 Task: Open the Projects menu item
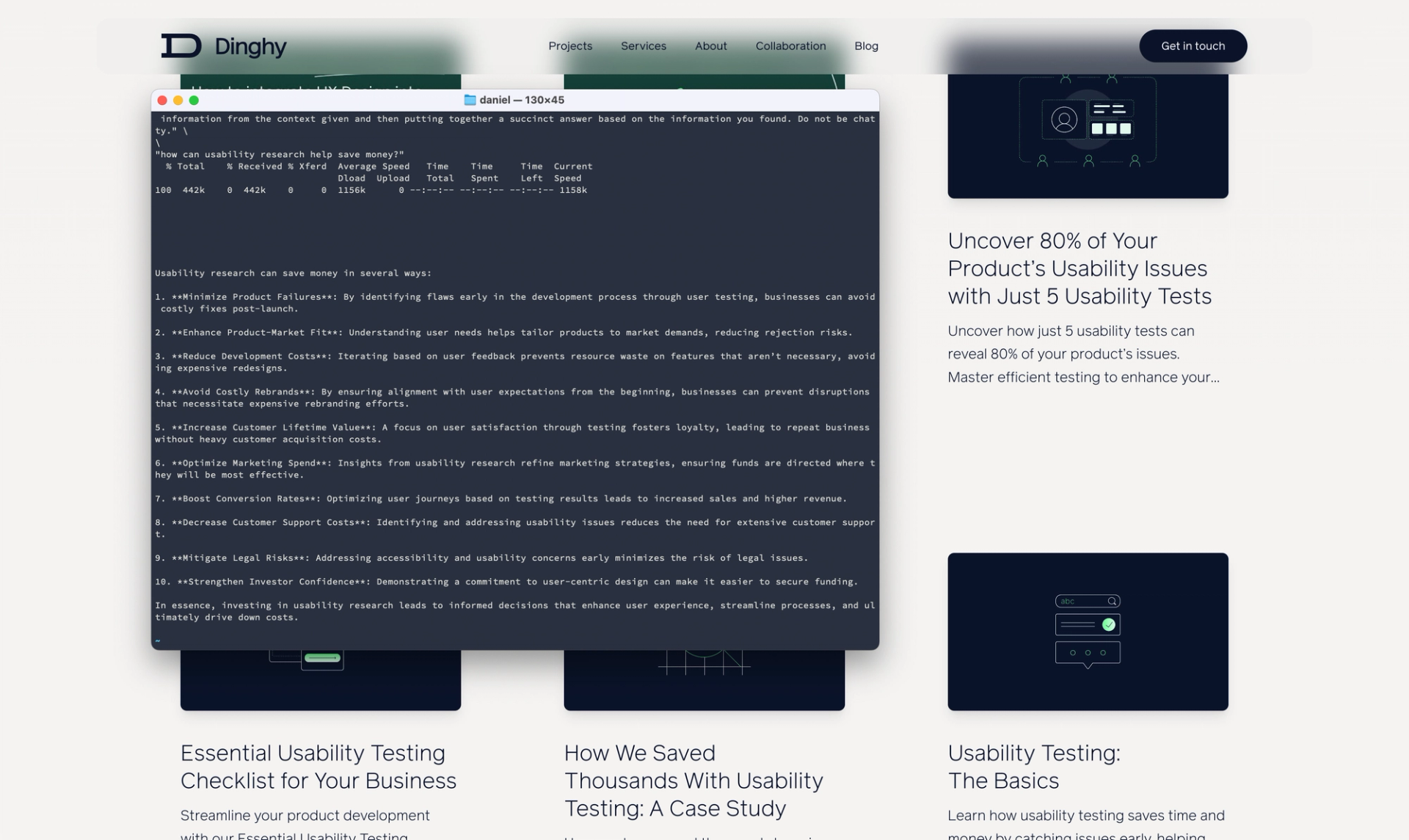569,45
